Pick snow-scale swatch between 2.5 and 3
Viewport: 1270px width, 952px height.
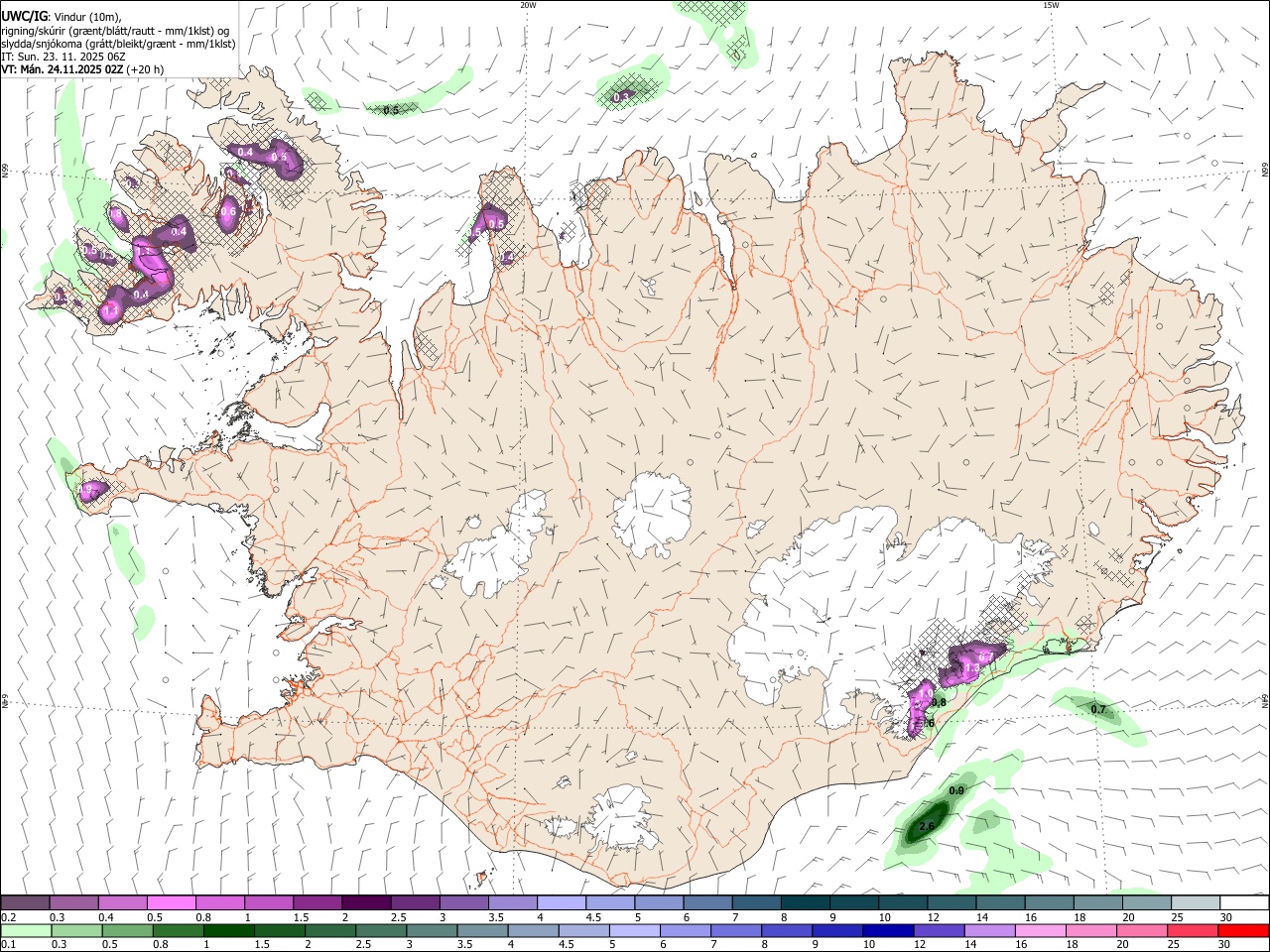coord(415,902)
